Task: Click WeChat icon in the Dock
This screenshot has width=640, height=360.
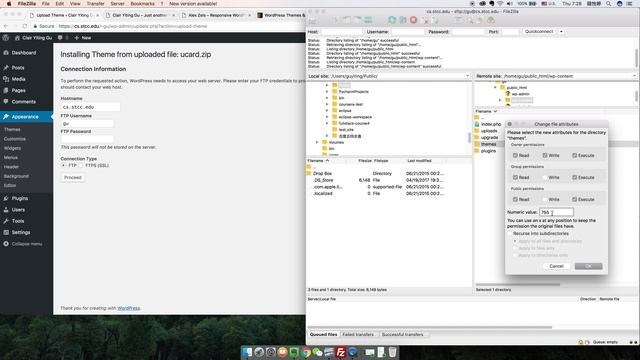Action: pos(318,352)
